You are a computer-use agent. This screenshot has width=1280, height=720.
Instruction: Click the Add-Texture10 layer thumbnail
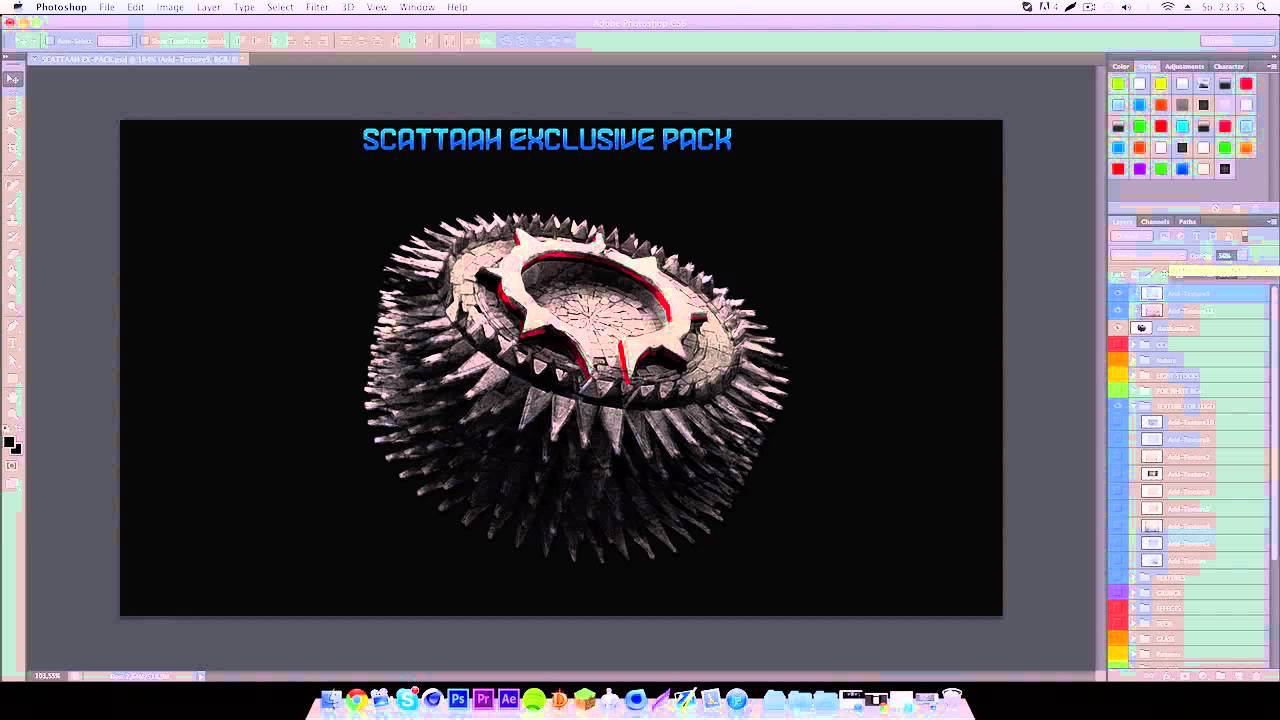point(1152,422)
